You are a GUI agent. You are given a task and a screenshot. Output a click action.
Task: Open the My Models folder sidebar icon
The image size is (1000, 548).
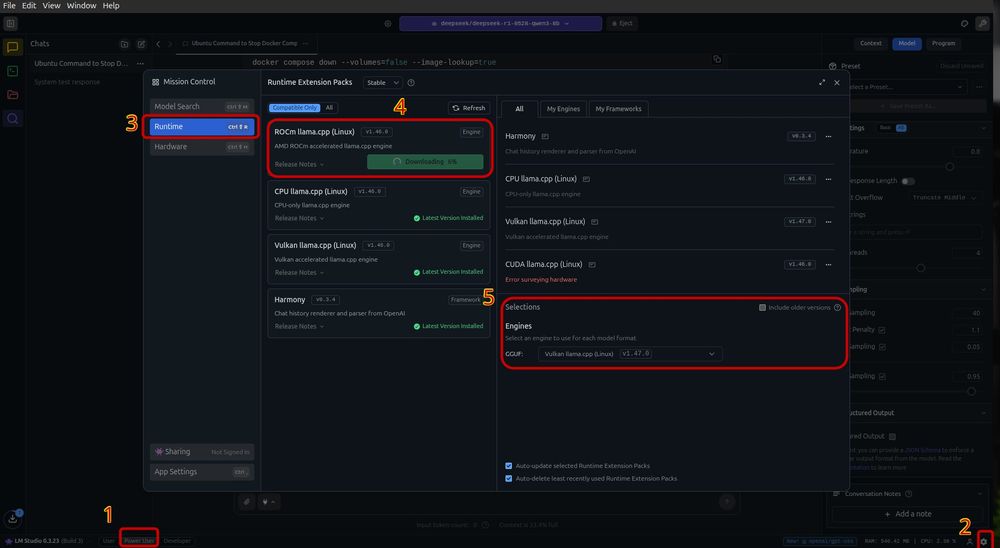coord(12,94)
